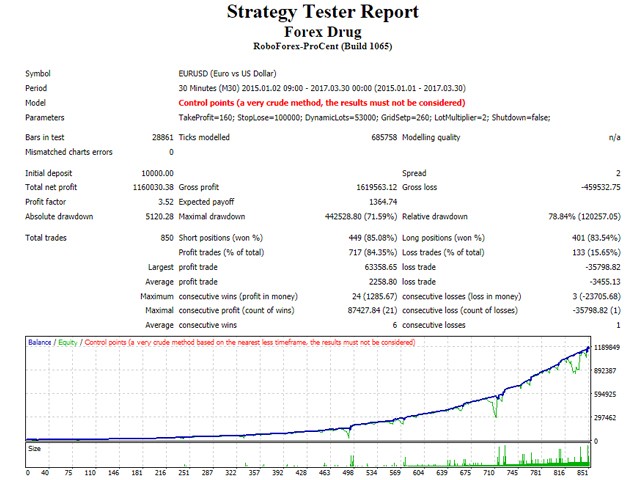640x480 pixels.
Task: Click the Profit trades value '717 (84.35%)'
Action: [373, 252]
